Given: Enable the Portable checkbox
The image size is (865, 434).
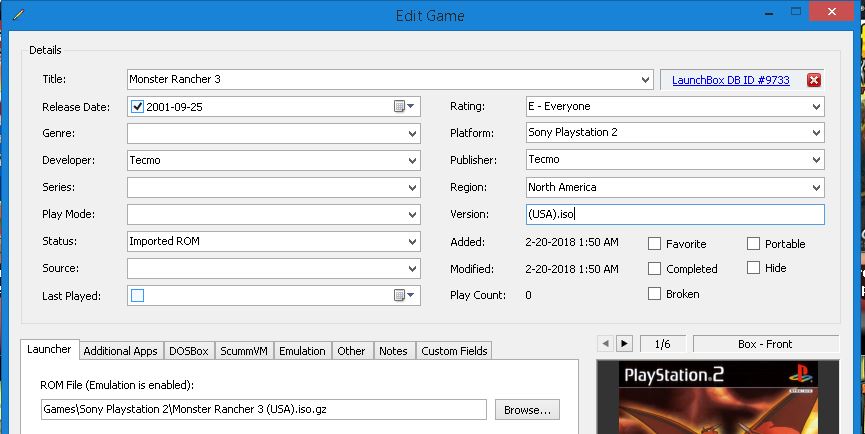Looking at the screenshot, I should point(754,244).
